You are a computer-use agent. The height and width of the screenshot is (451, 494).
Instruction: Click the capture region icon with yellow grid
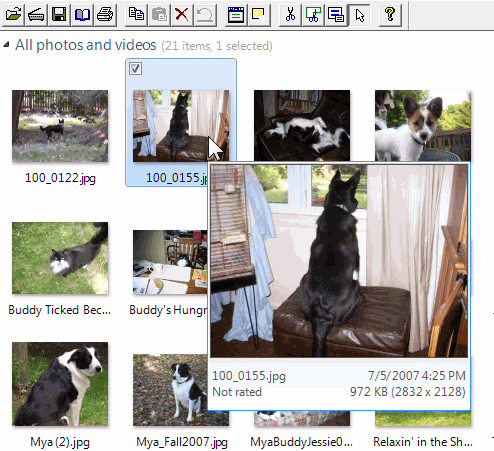pyautogui.click(x=259, y=15)
